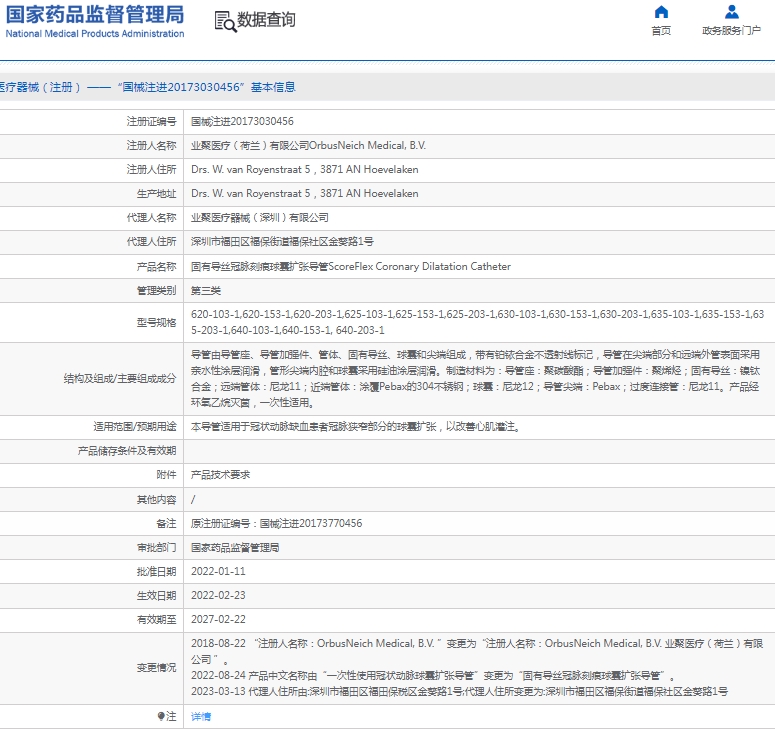The height and width of the screenshot is (729, 775).
Task: Click expiry date 2027-02-22
Action: click(x=218, y=619)
